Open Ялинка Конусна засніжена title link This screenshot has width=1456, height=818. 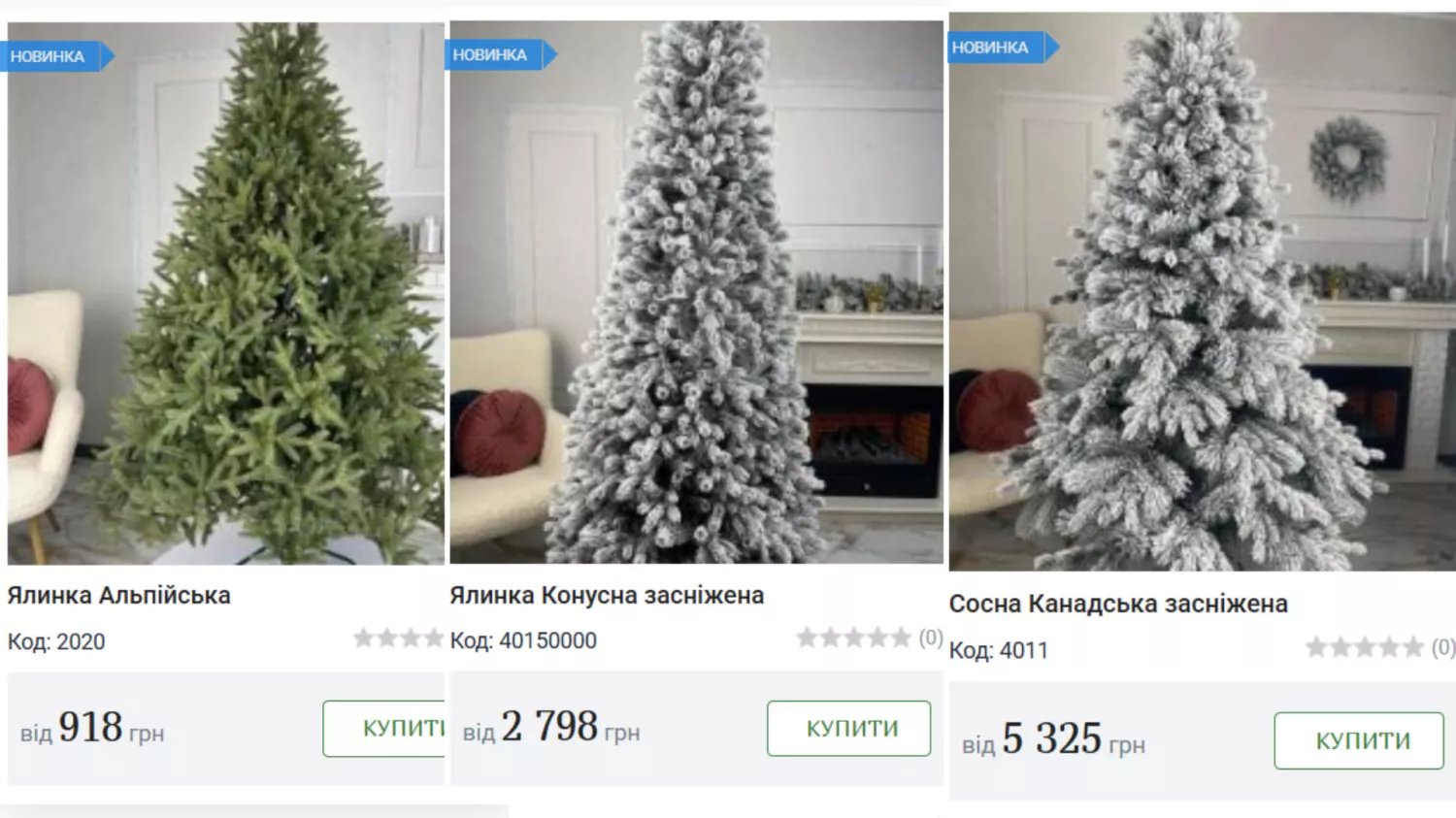pos(607,595)
